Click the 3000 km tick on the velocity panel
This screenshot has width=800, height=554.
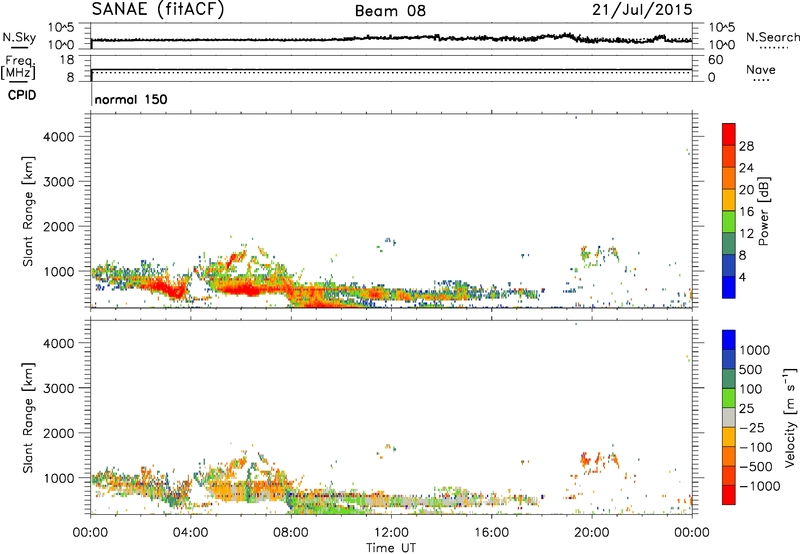point(59,388)
